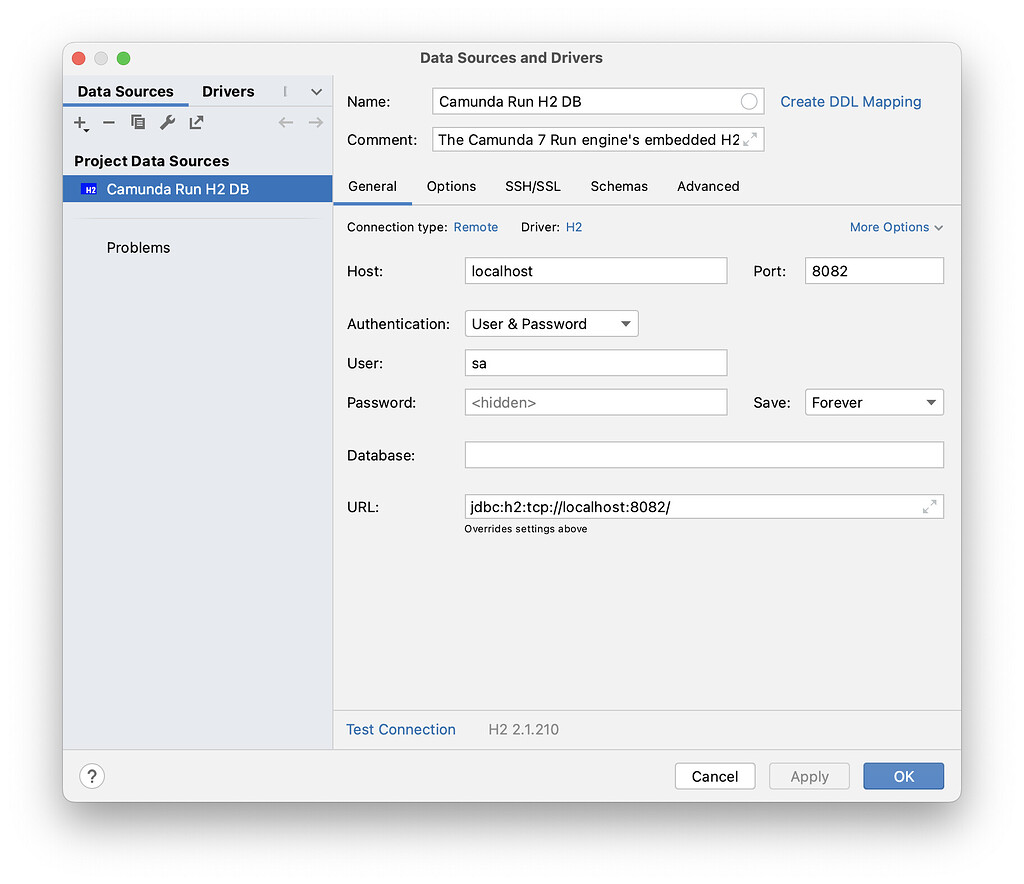
Task: Add a new data source with the plus icon
Action: point(80,122)
